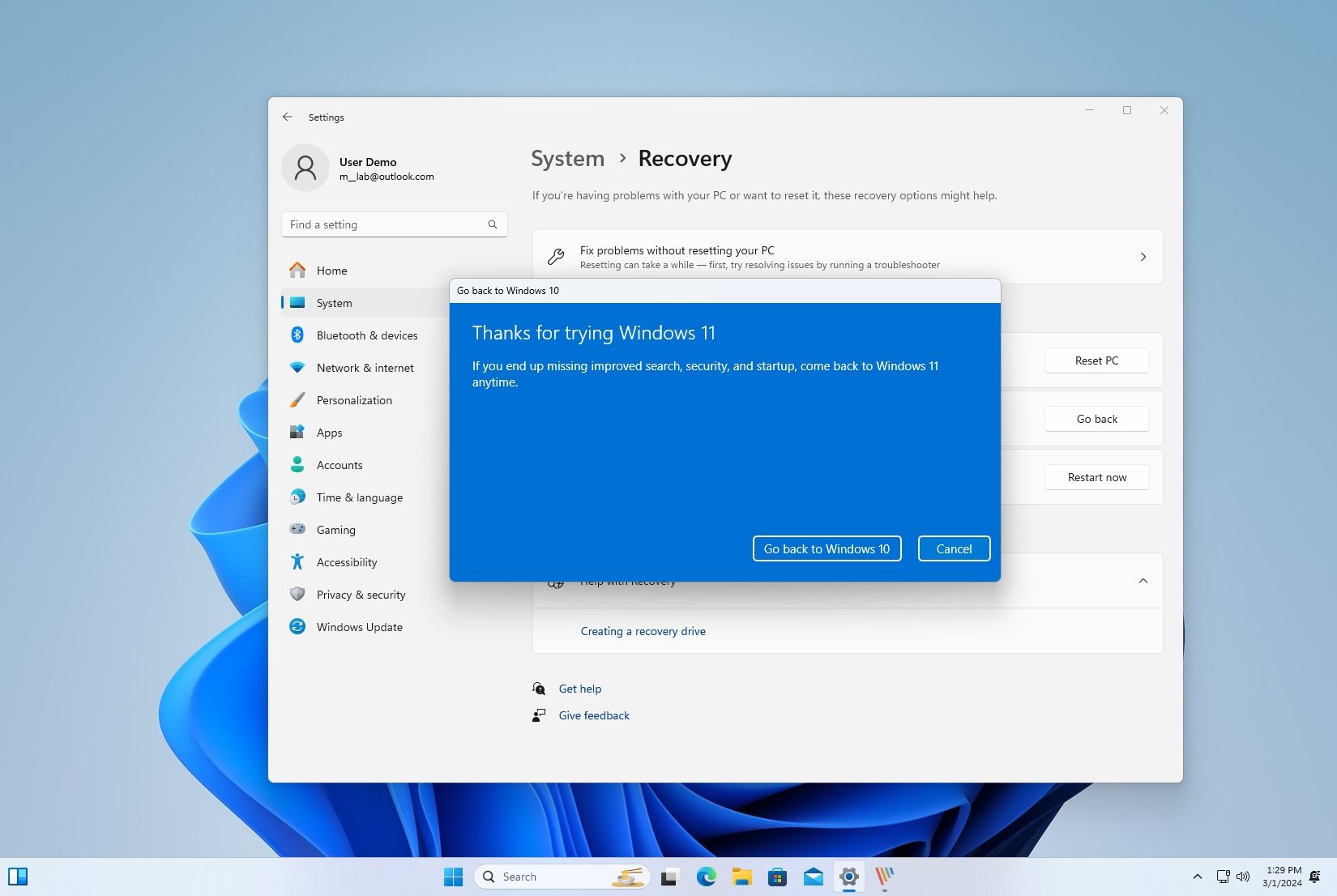1337x896 pixels.
Task: Select Accessibility in the sidebar menu
Action: coord(346,562)
